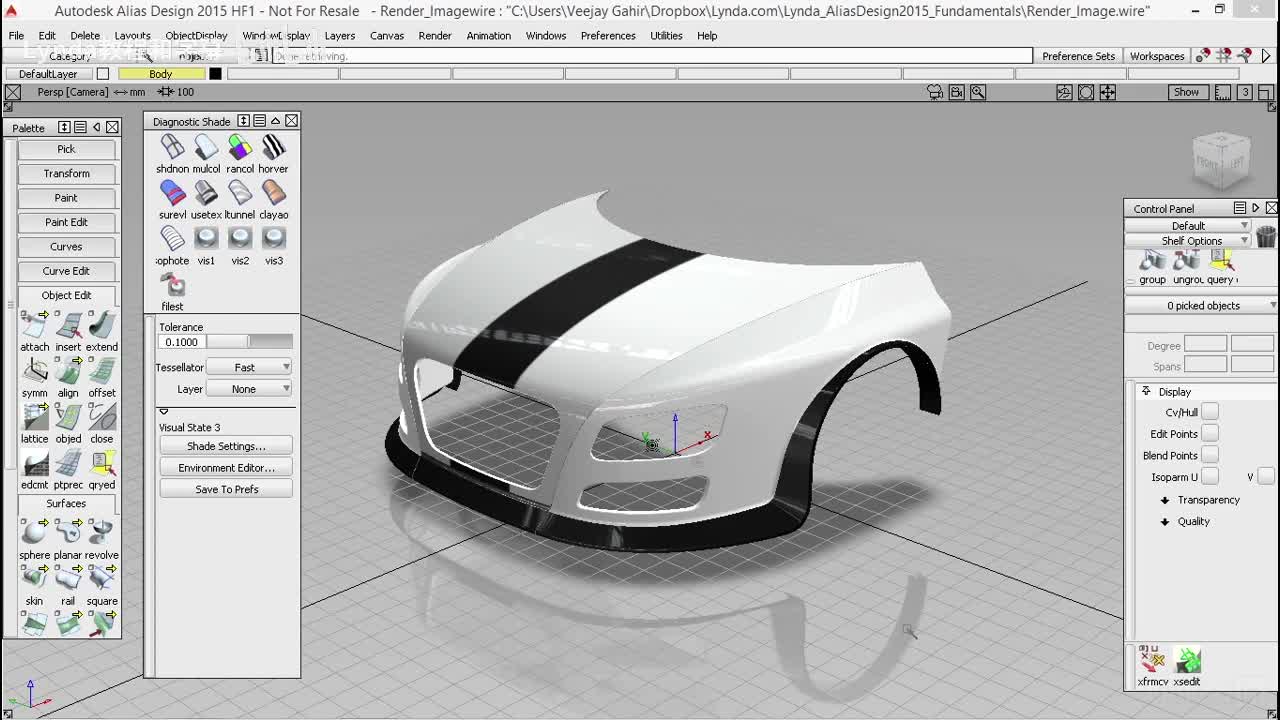The width and height of the screenshot is (1280, 720).
Task: Select the extend tool icon
Action: point(102,324)
